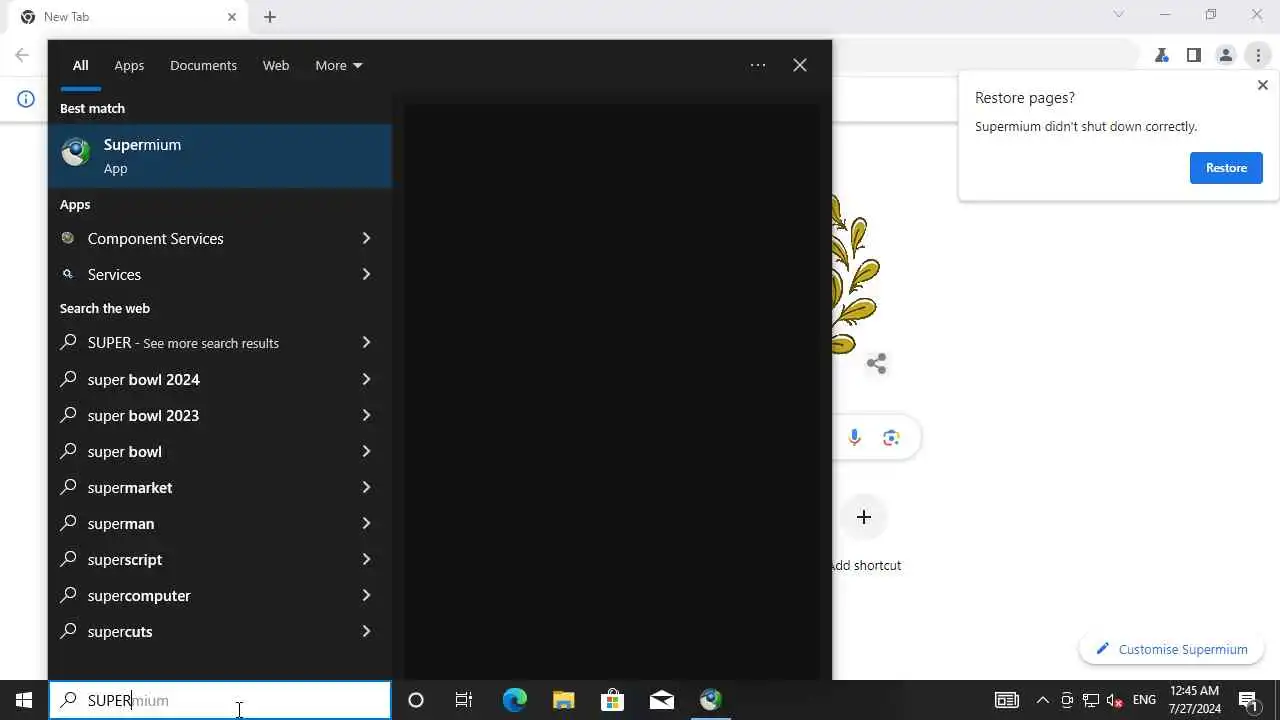Viewport: 1280px width, 720px height.
Task: Expand Component Services result arrow
Action: tap(366, 238)
